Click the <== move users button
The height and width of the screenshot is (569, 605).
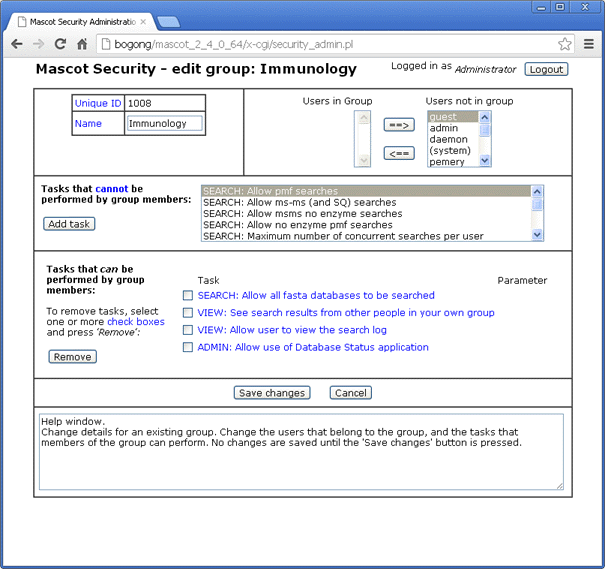point(399,153)
